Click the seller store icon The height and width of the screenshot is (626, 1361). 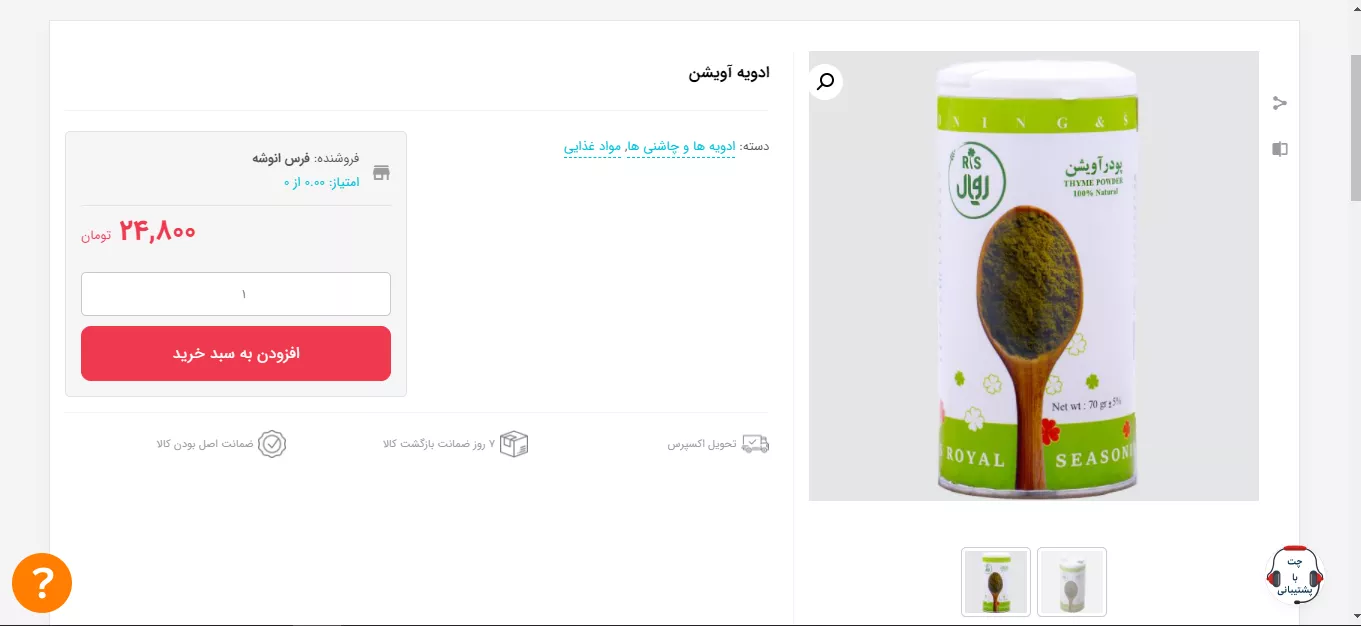[381, 172]
